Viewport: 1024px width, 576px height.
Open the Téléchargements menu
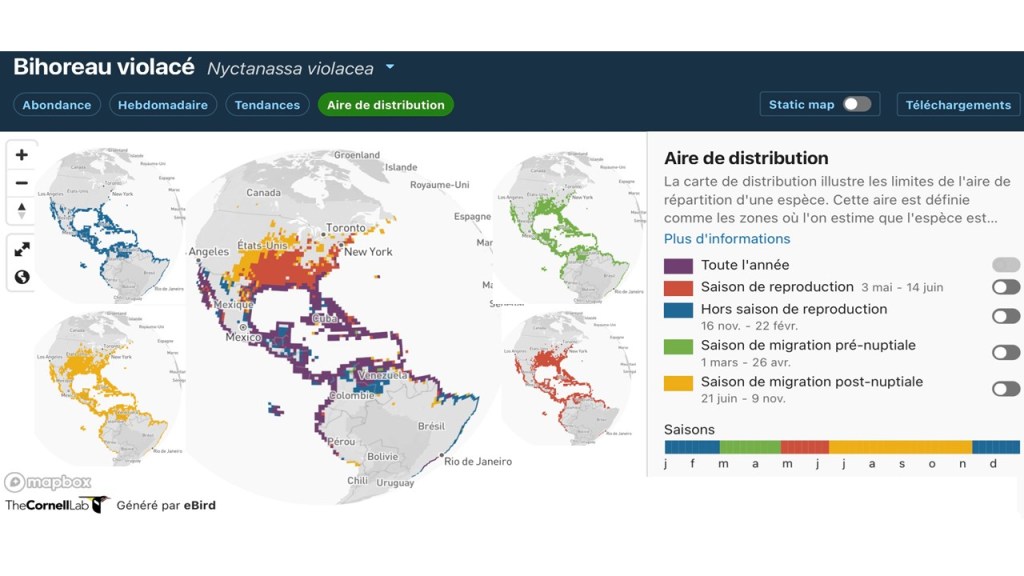(x=958, y=104)
